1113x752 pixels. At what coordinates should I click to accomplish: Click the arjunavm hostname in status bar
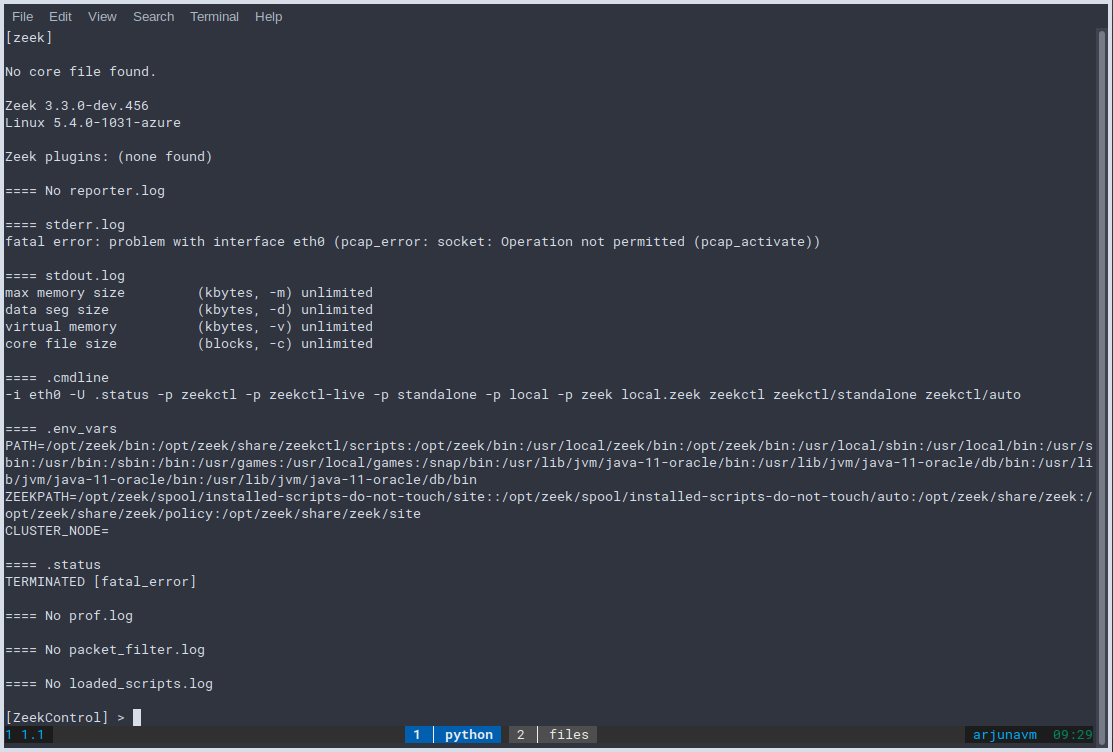[1004, 734]
